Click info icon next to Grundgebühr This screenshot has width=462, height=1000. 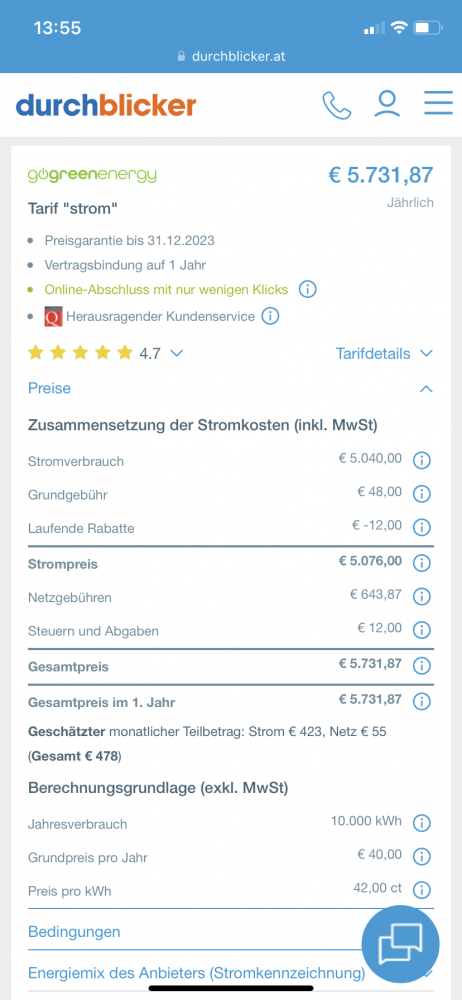tap(422, 493)
